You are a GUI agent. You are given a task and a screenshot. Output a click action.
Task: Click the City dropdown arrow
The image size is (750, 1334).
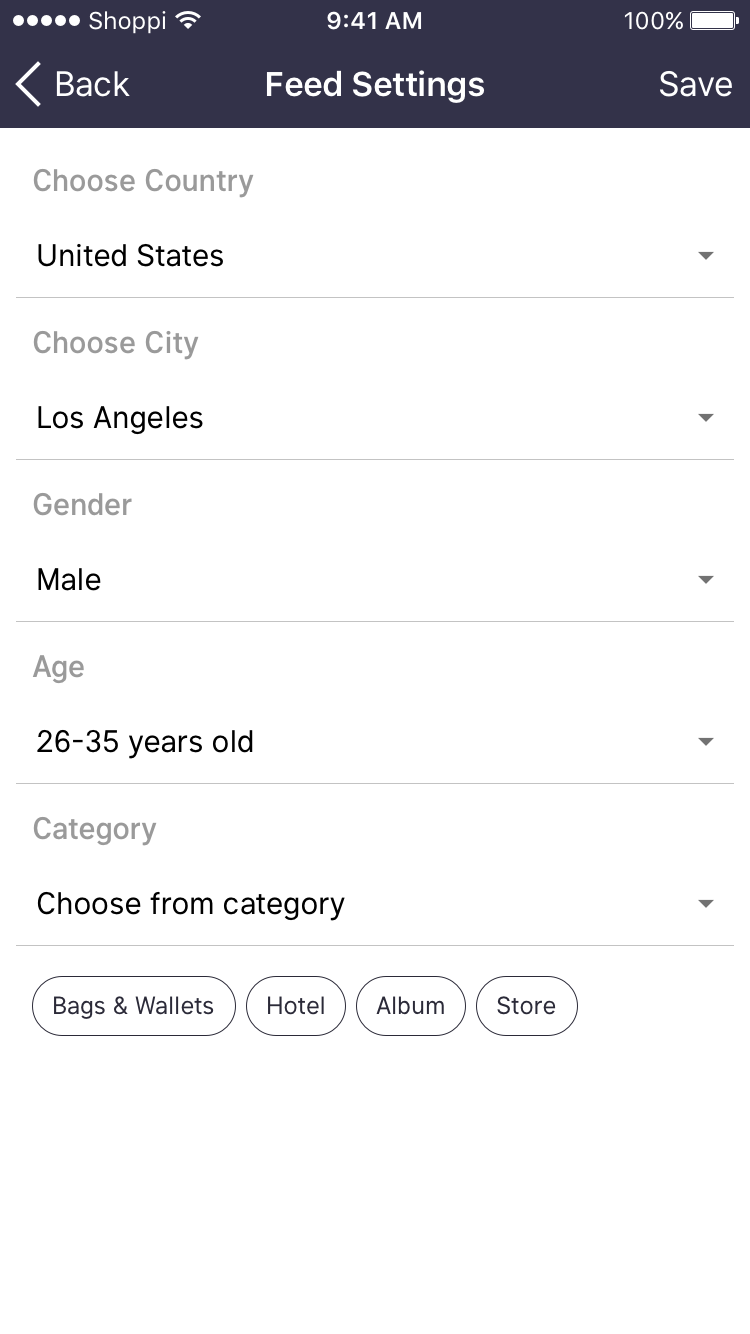pos(706,418)
